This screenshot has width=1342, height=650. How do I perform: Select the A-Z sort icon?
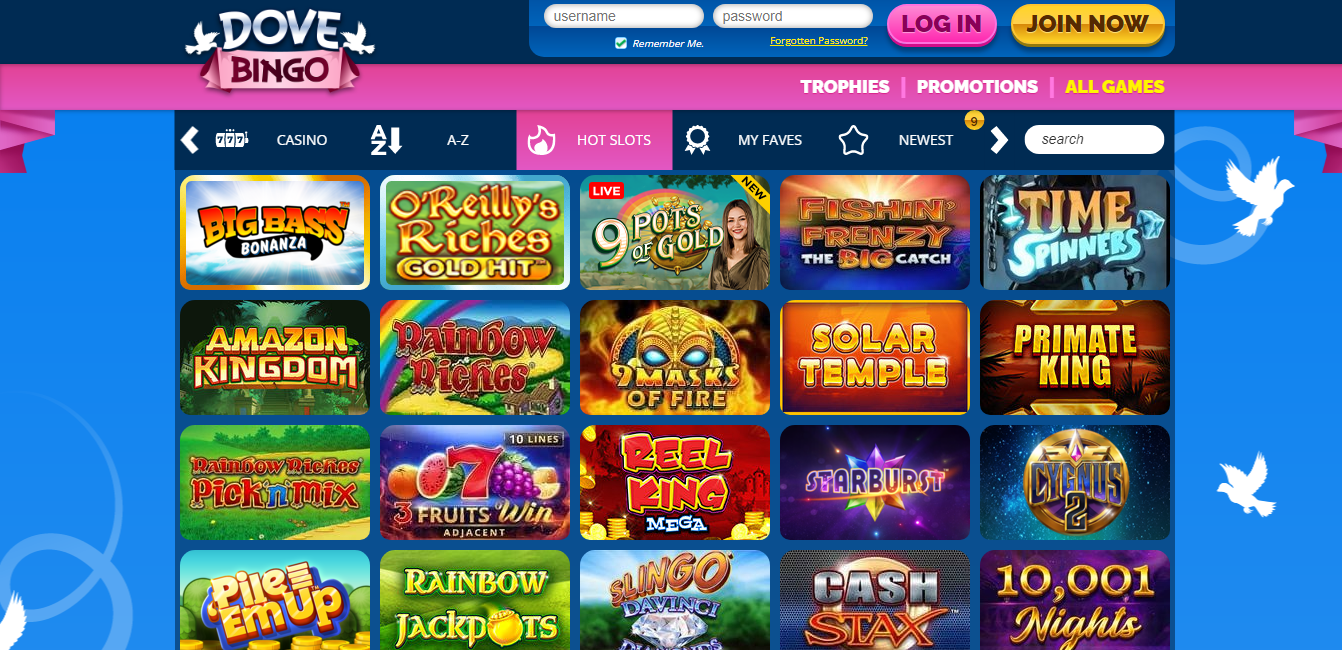coord(386,139)
